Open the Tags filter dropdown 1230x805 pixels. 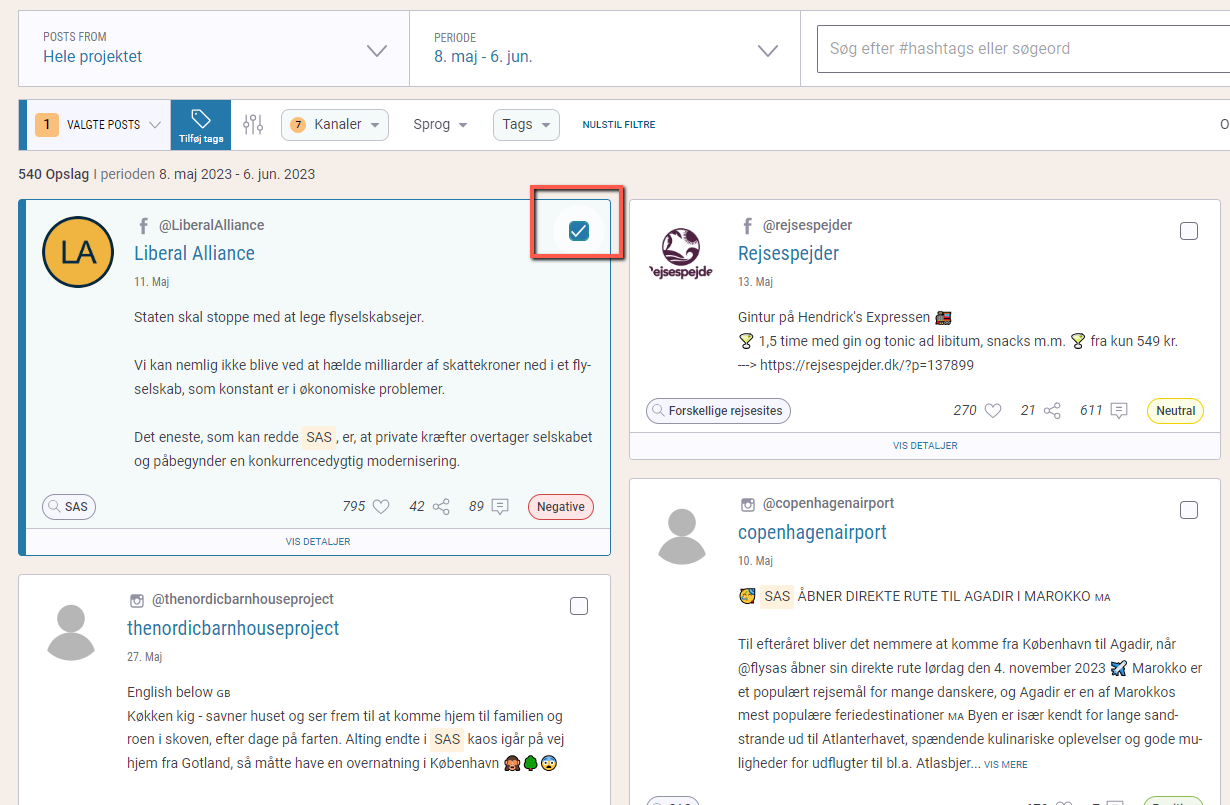tap(526, 125)
